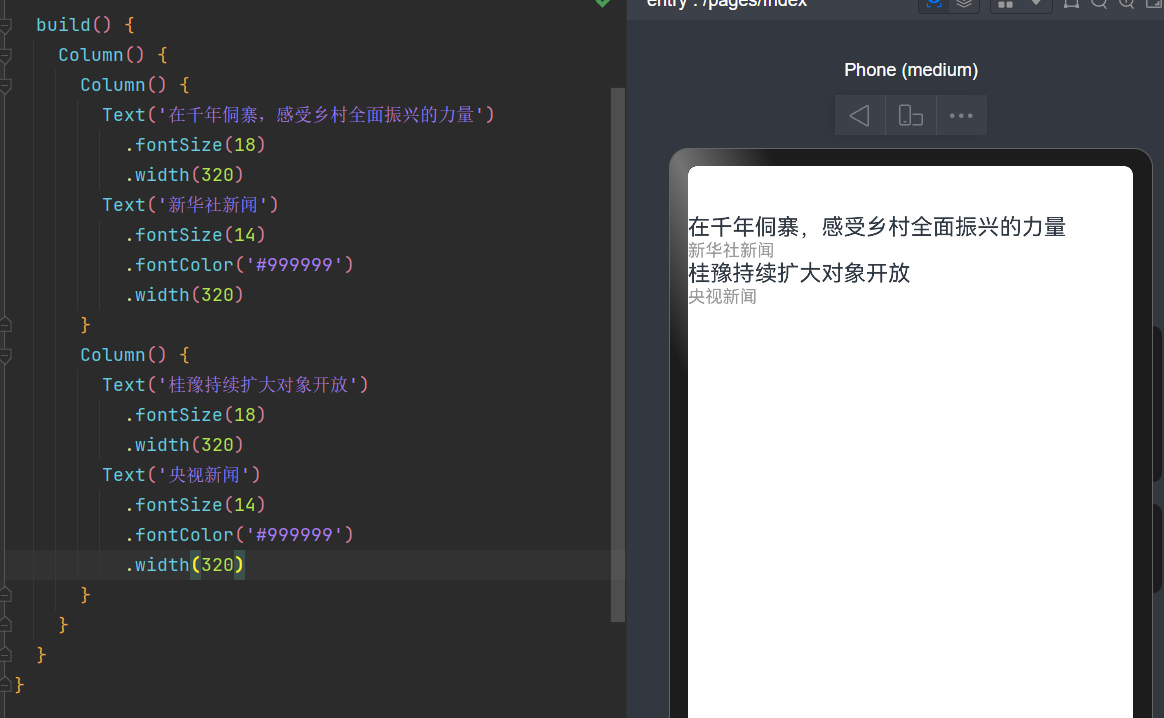Click the '新华社新闻' source text in preview

tap(731, 250)
